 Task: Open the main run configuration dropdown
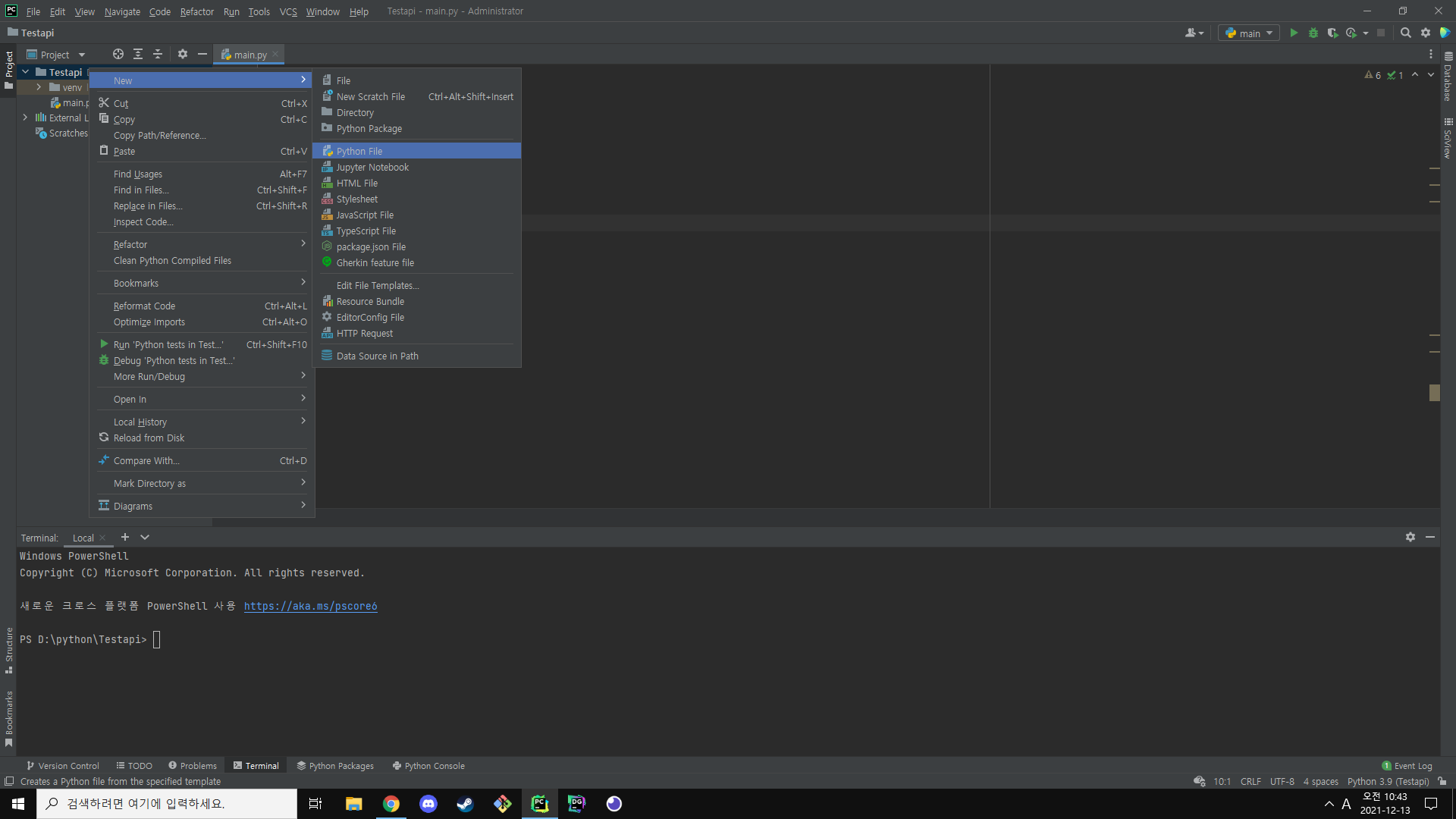[1249, 33]
